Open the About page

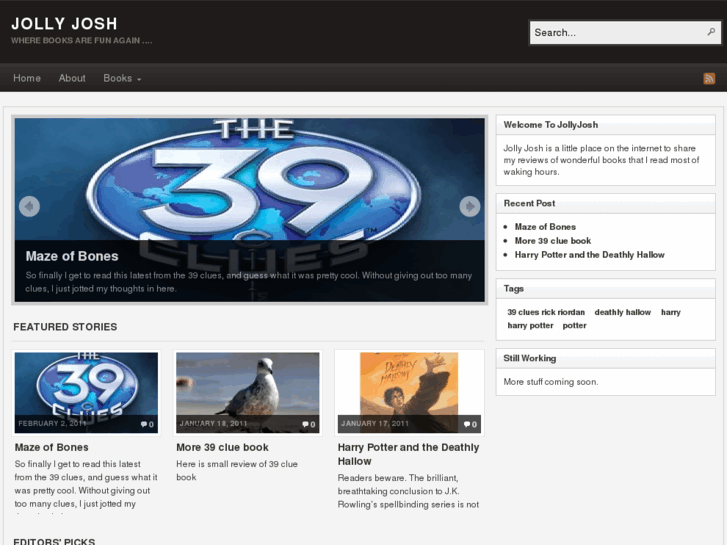72,78
